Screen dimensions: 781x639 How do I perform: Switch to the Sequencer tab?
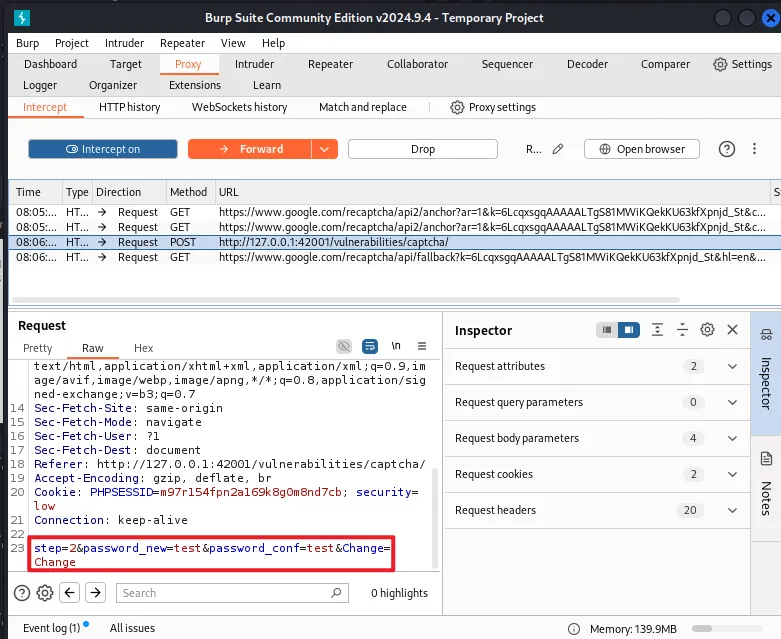click(x=507, y=64)
